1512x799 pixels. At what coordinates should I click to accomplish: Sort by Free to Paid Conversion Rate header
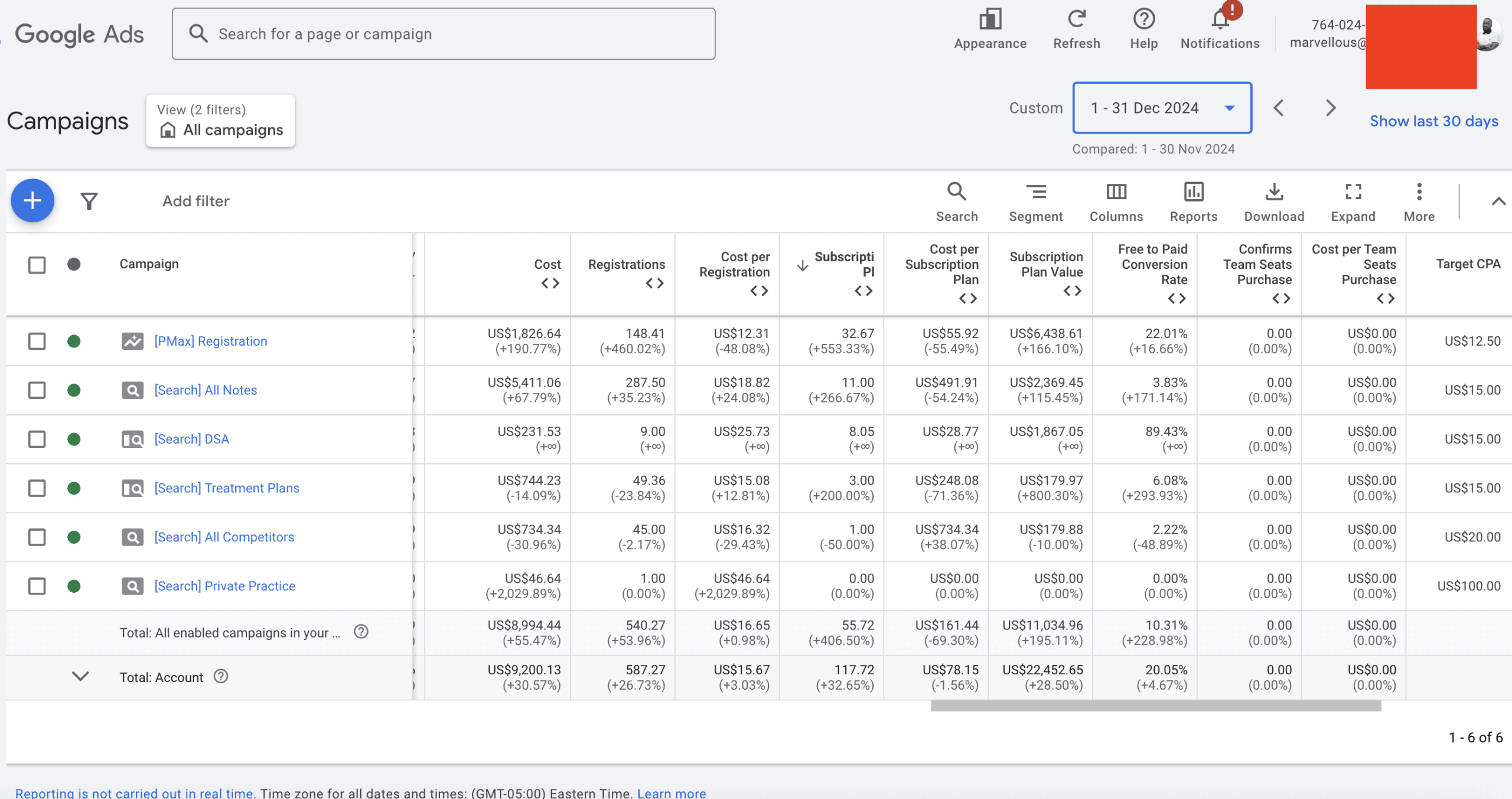point(1152,264)
